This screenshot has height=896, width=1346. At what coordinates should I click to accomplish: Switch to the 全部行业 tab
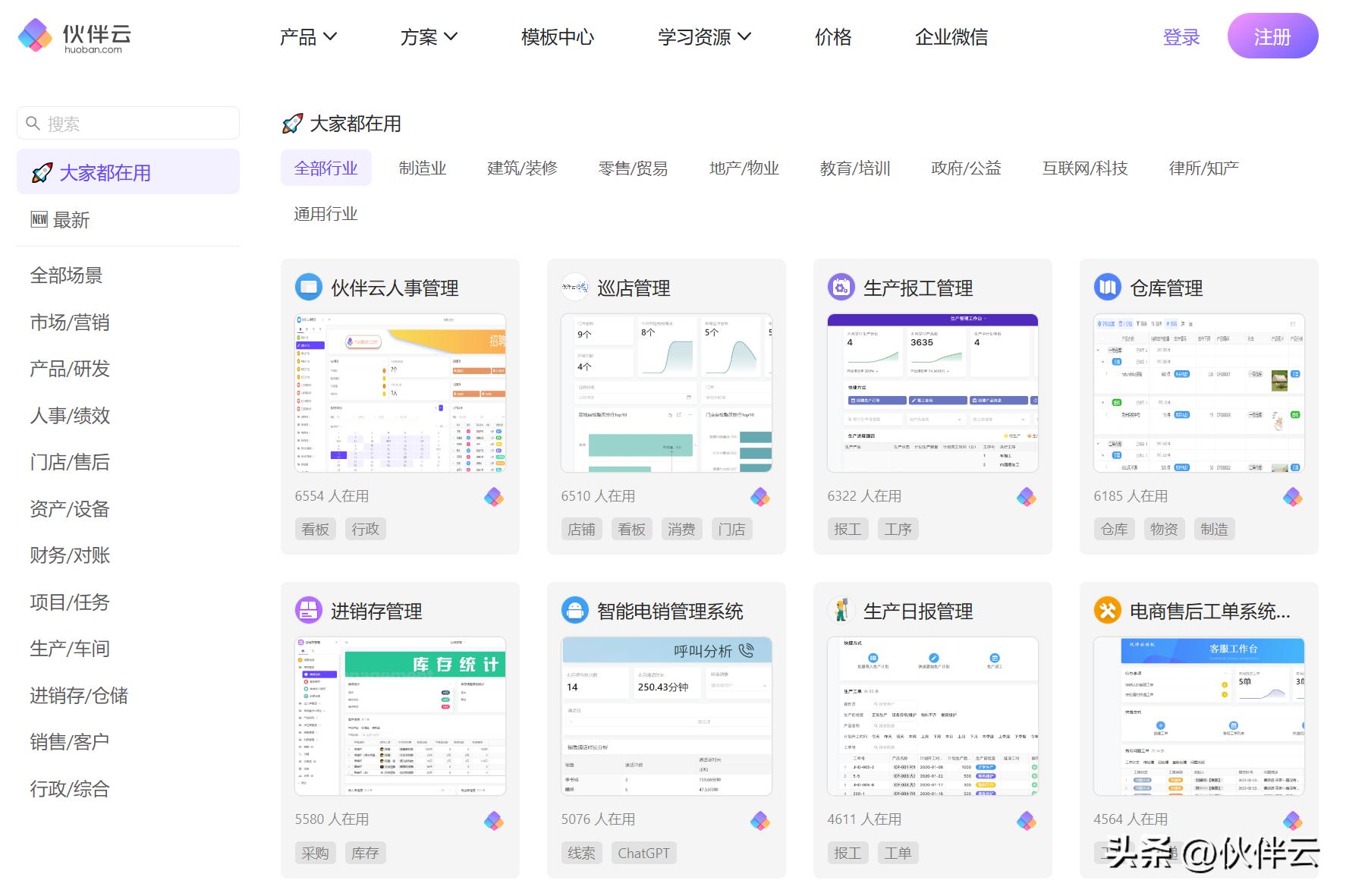pos(325,168)
